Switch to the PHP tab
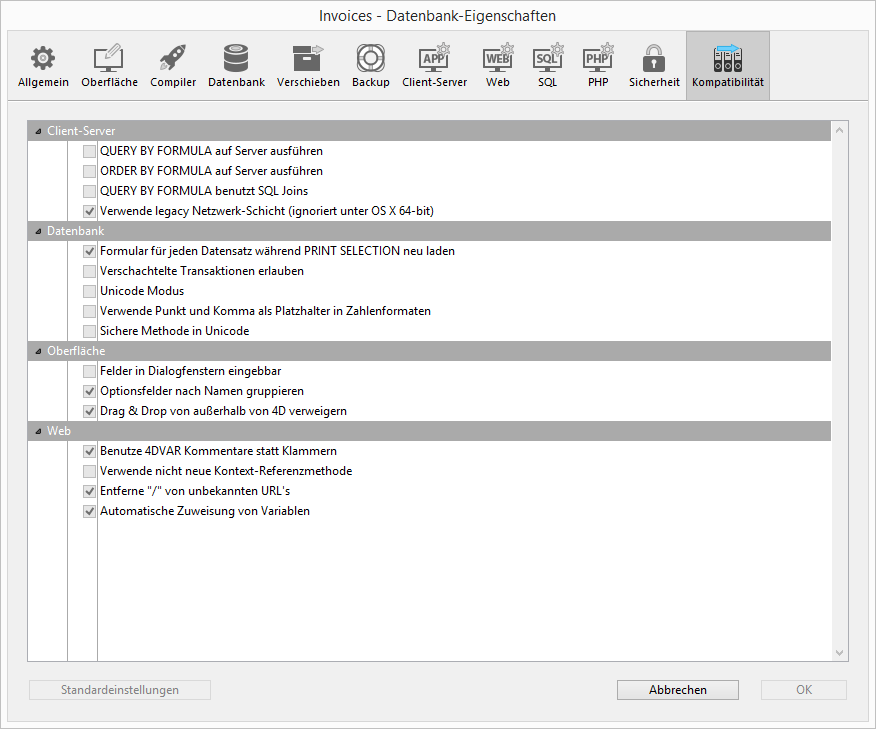 (598, 66)
